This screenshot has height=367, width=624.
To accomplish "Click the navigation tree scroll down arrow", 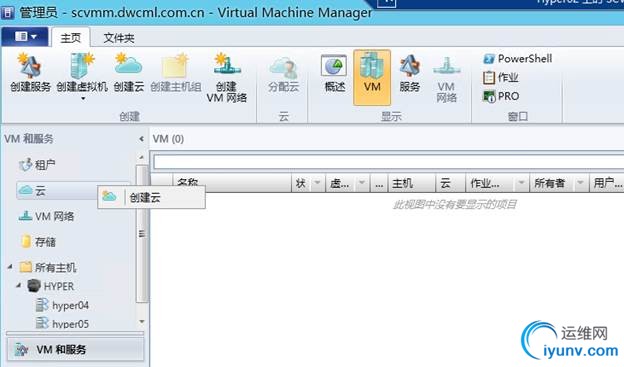I will point(141,321).
